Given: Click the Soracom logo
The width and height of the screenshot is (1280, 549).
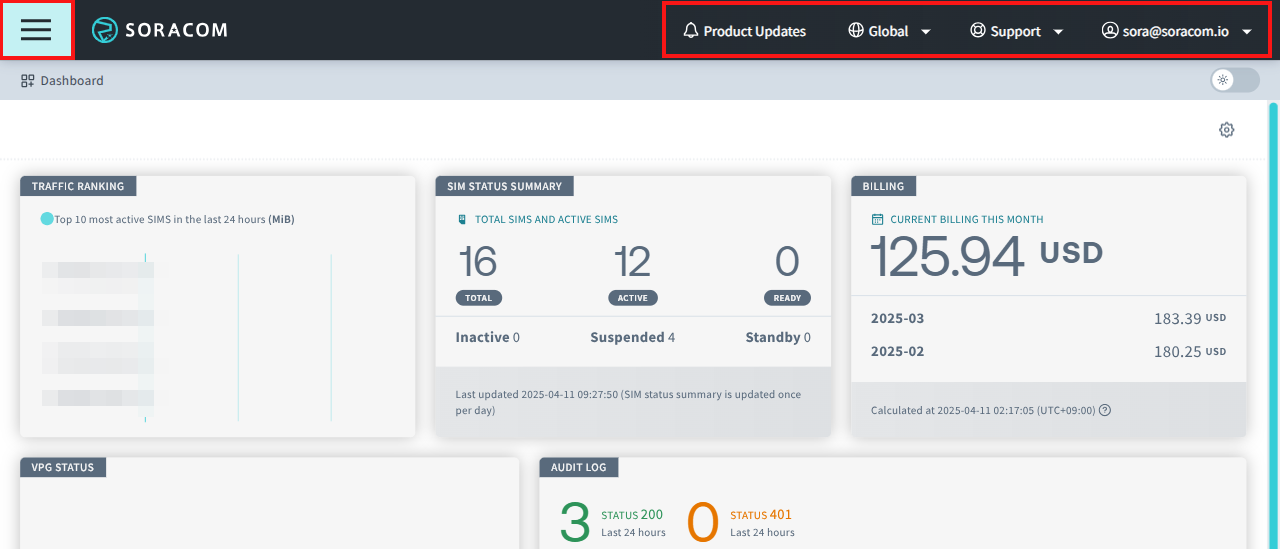Looking at the screenshot, I should [160, 30].
